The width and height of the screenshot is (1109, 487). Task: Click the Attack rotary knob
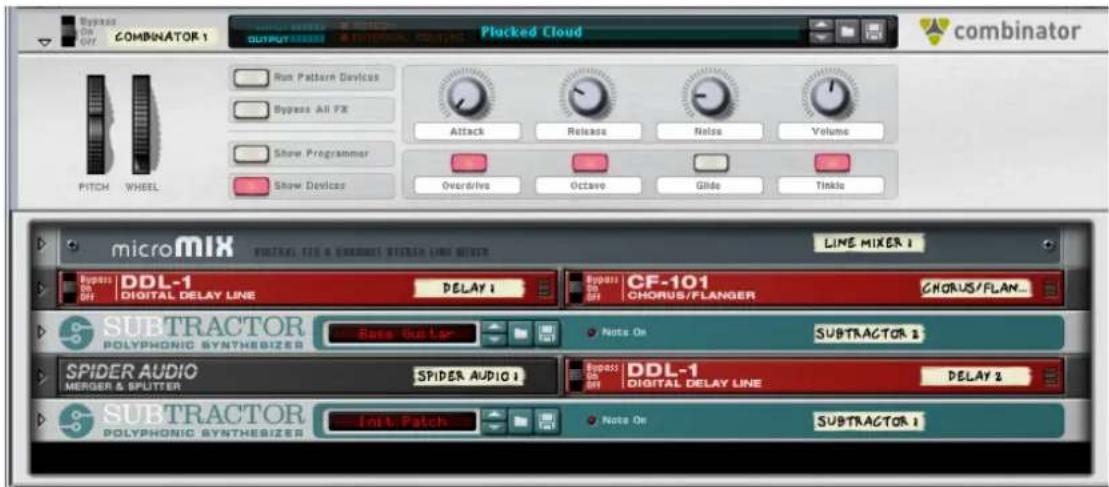(x=468, y=96)
